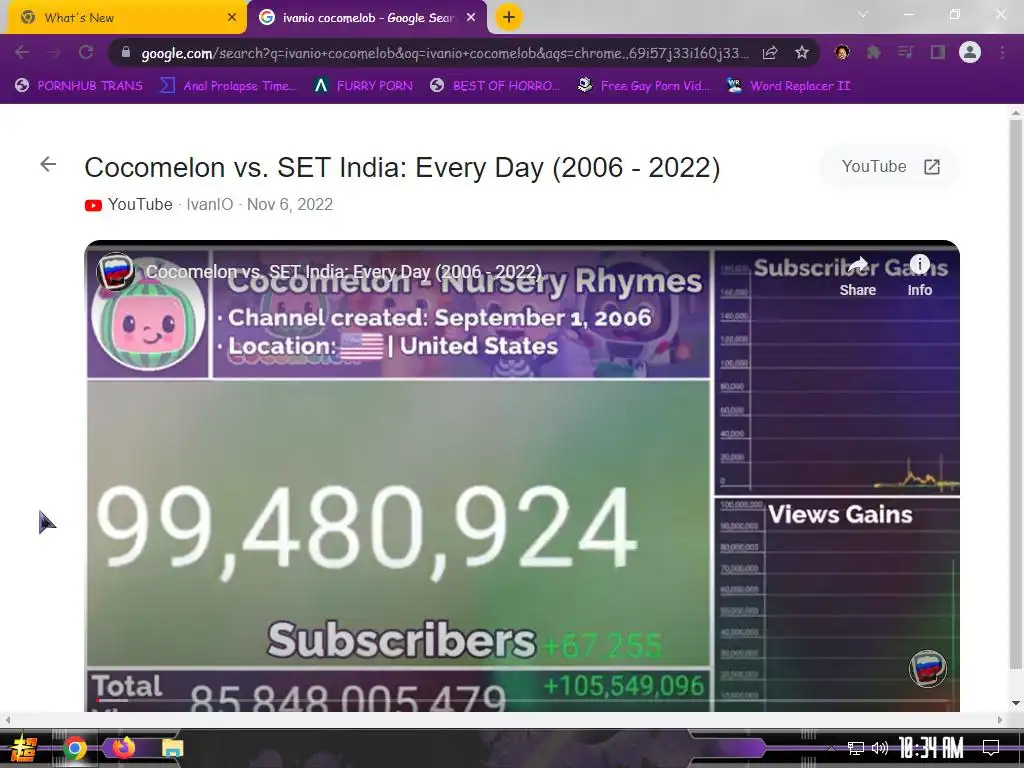The image size is (1024, 768).
Task: Open the Extensions puzzle icon
Action: [x=873, y=52]
